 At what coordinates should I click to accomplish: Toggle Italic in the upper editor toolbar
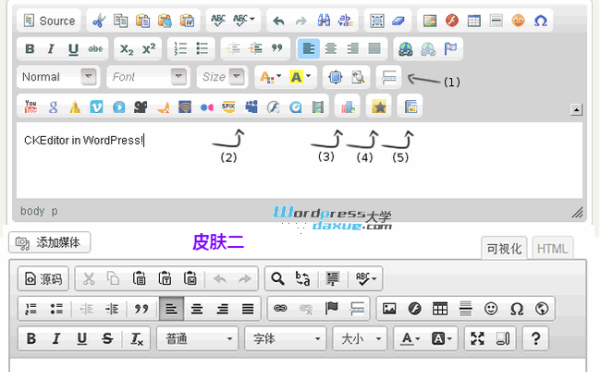(x=51, y=49)
